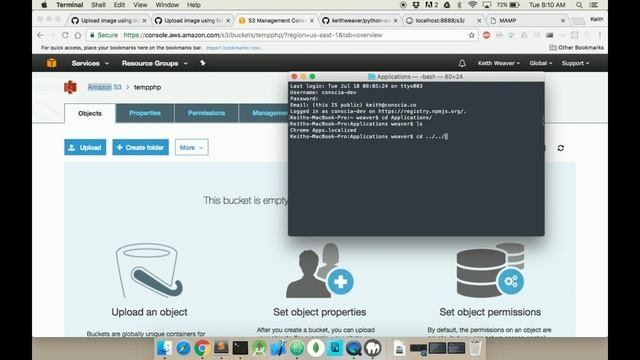Click the Chrome home icon

pyautogui.click(x=78, y=35)
